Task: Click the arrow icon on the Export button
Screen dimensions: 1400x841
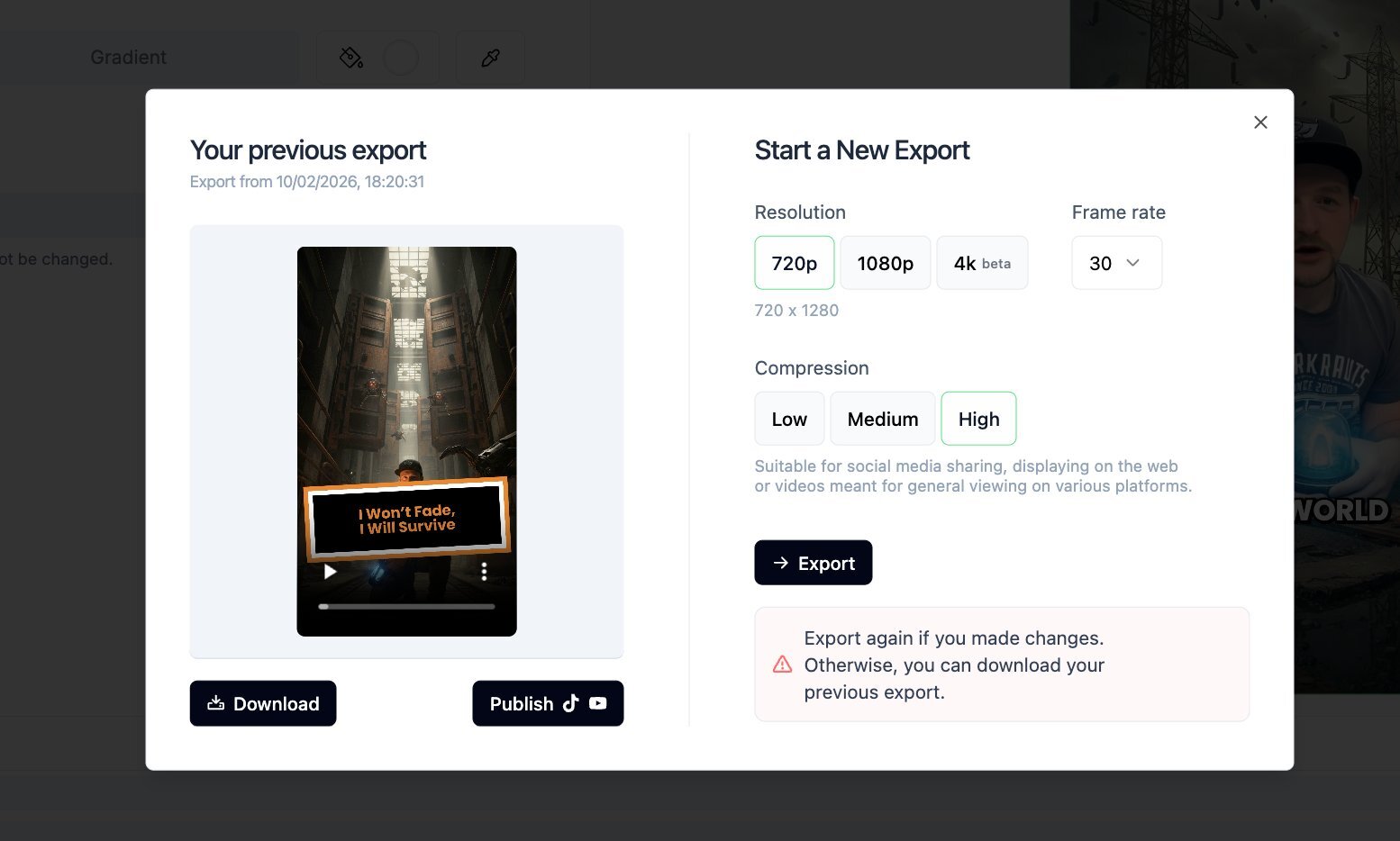Action: click(781, 563)
